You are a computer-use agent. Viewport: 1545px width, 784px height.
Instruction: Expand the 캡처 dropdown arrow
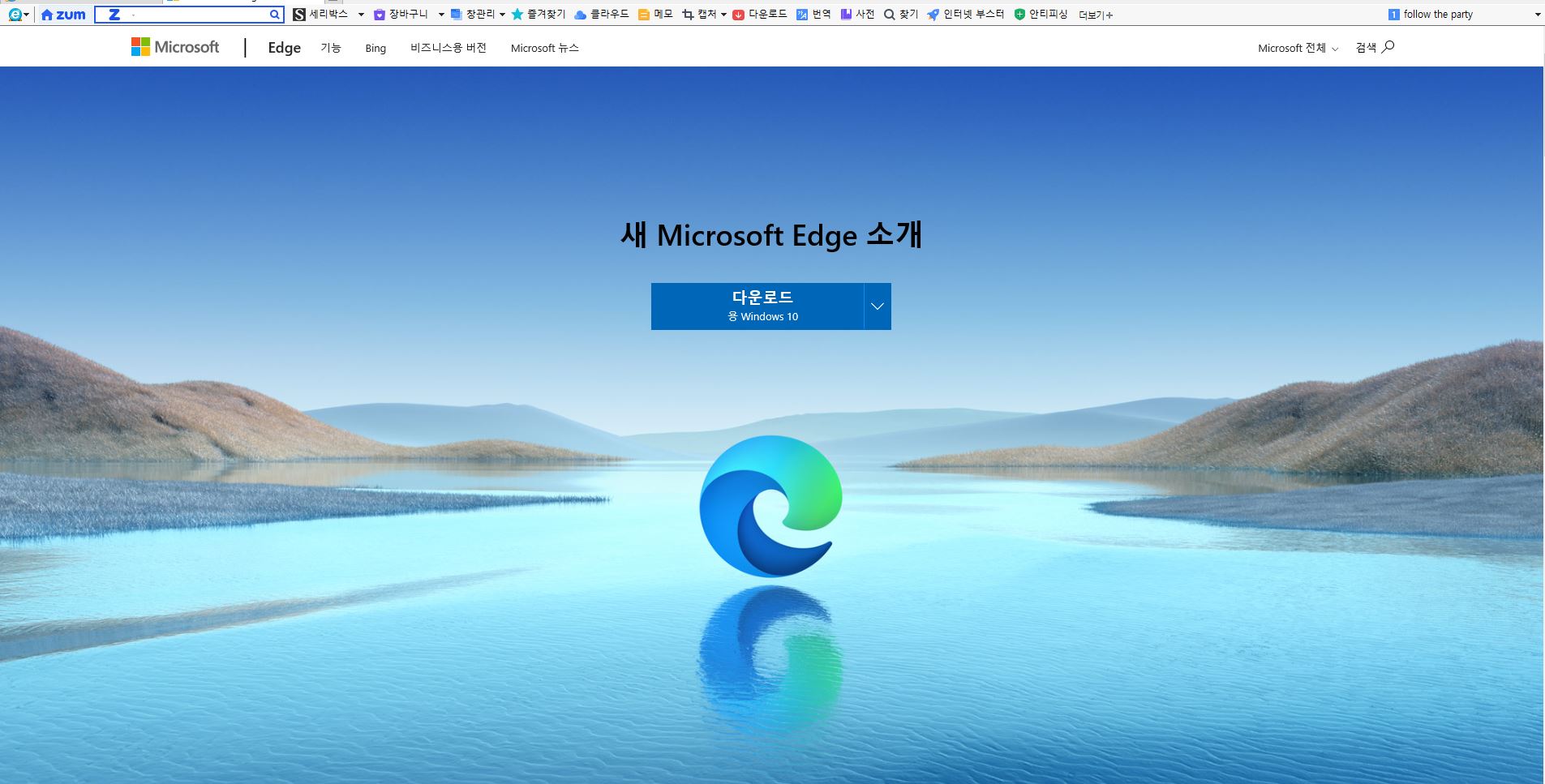pyautogui.click(x=723, y=15)
